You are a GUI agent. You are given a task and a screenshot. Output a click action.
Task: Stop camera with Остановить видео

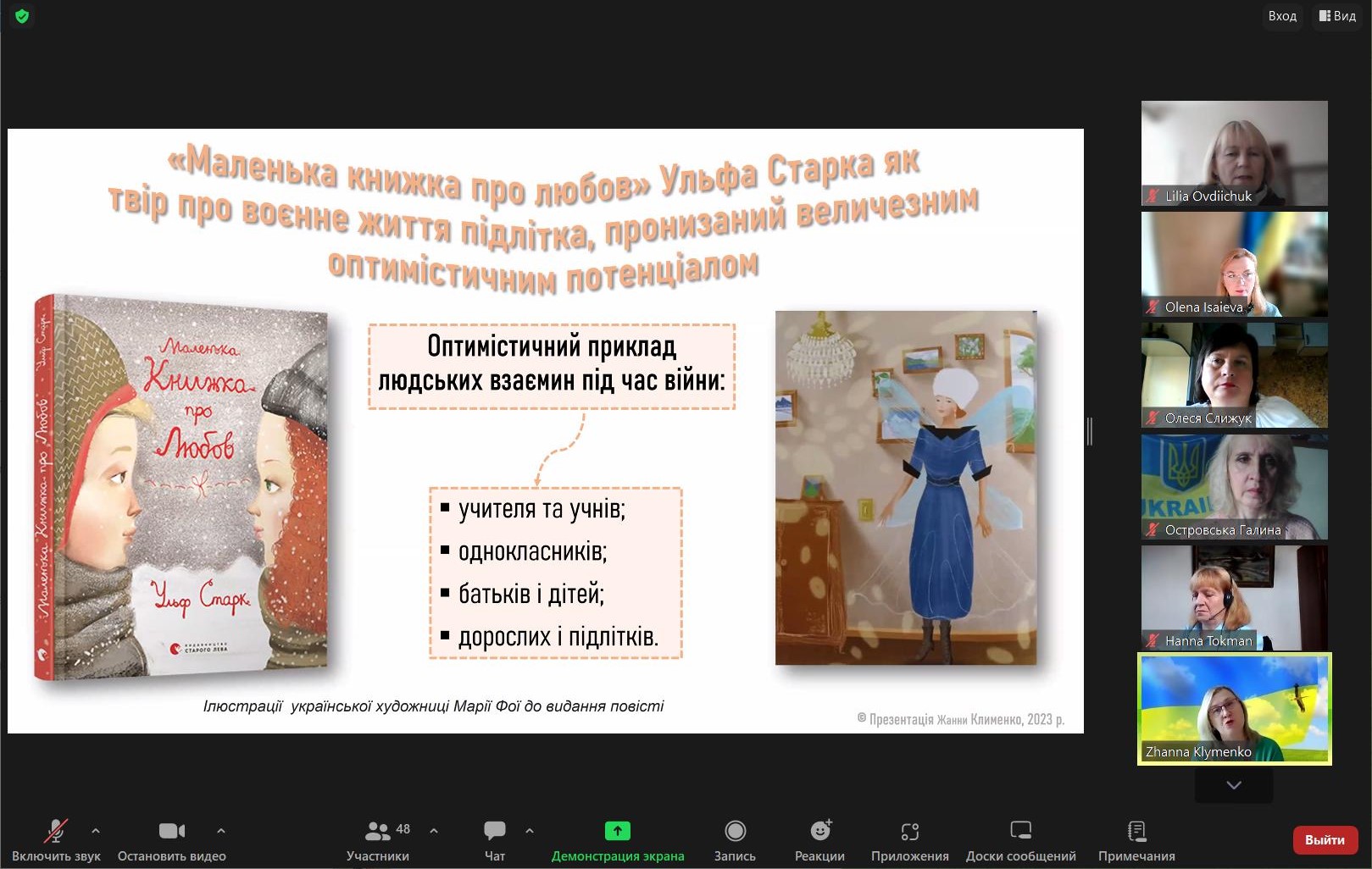tap(172, 840)
